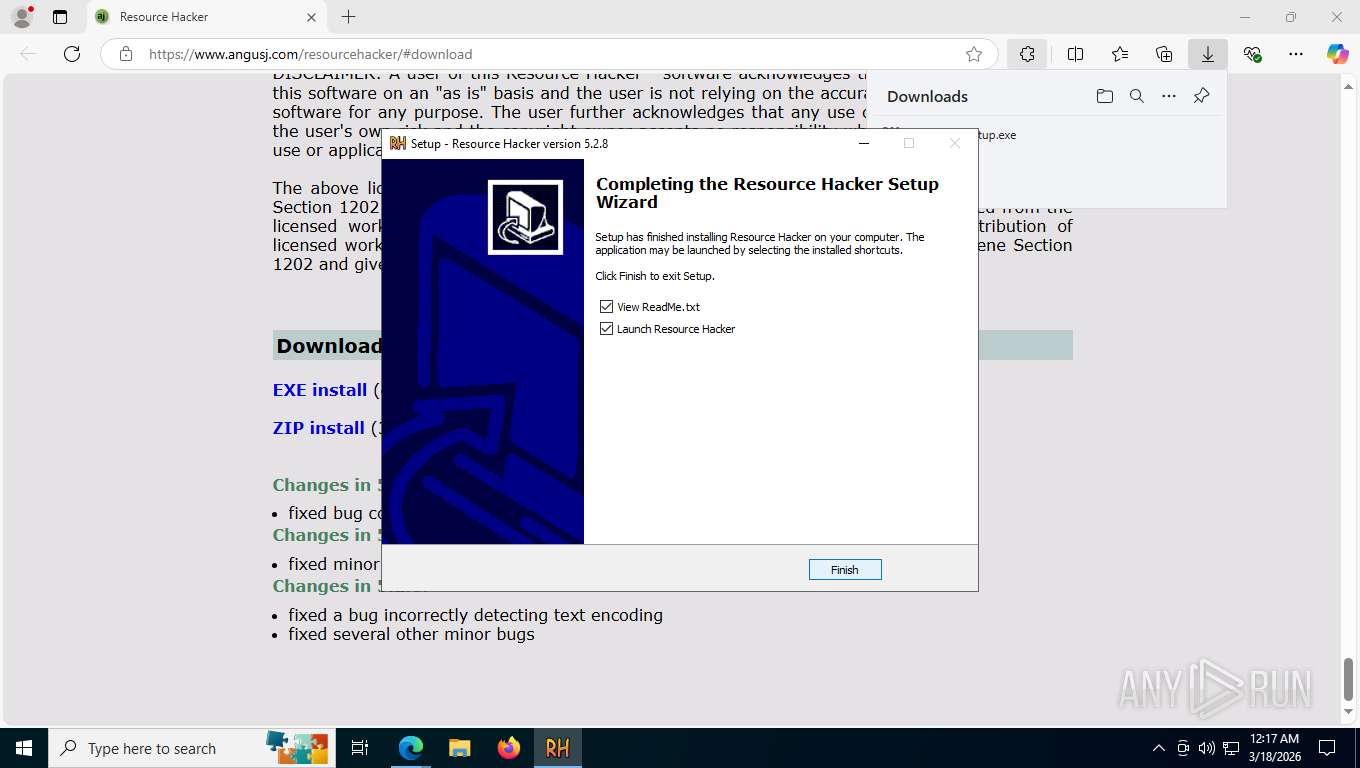The image size is (1360, 768).
Task: Add this page to favorites star
Action: pos(974,54)
